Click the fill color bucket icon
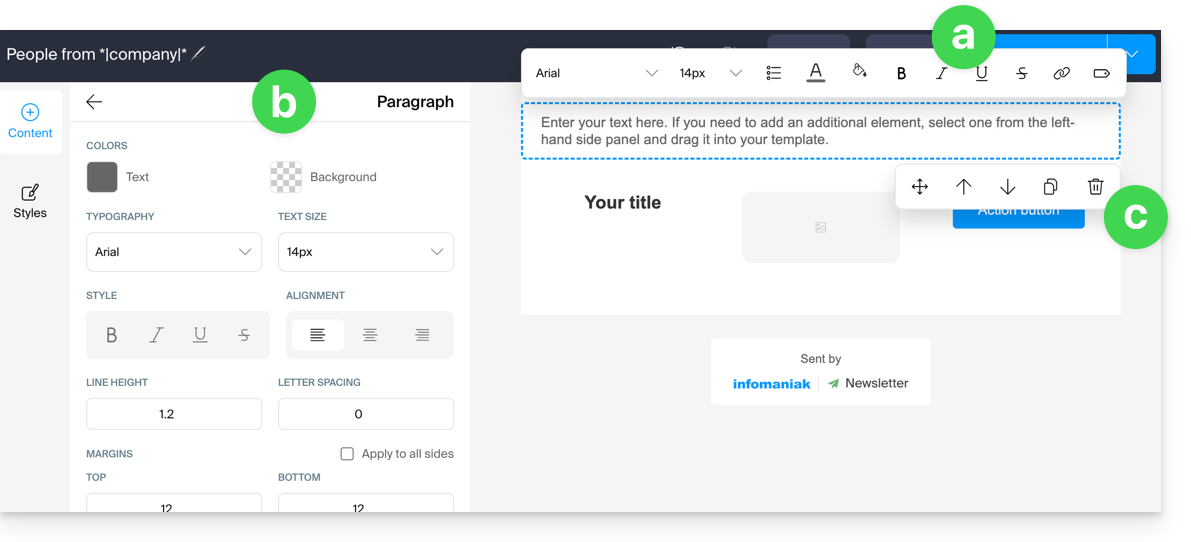The width and height of the screenshot is (1191, 542). pos(858,72)
